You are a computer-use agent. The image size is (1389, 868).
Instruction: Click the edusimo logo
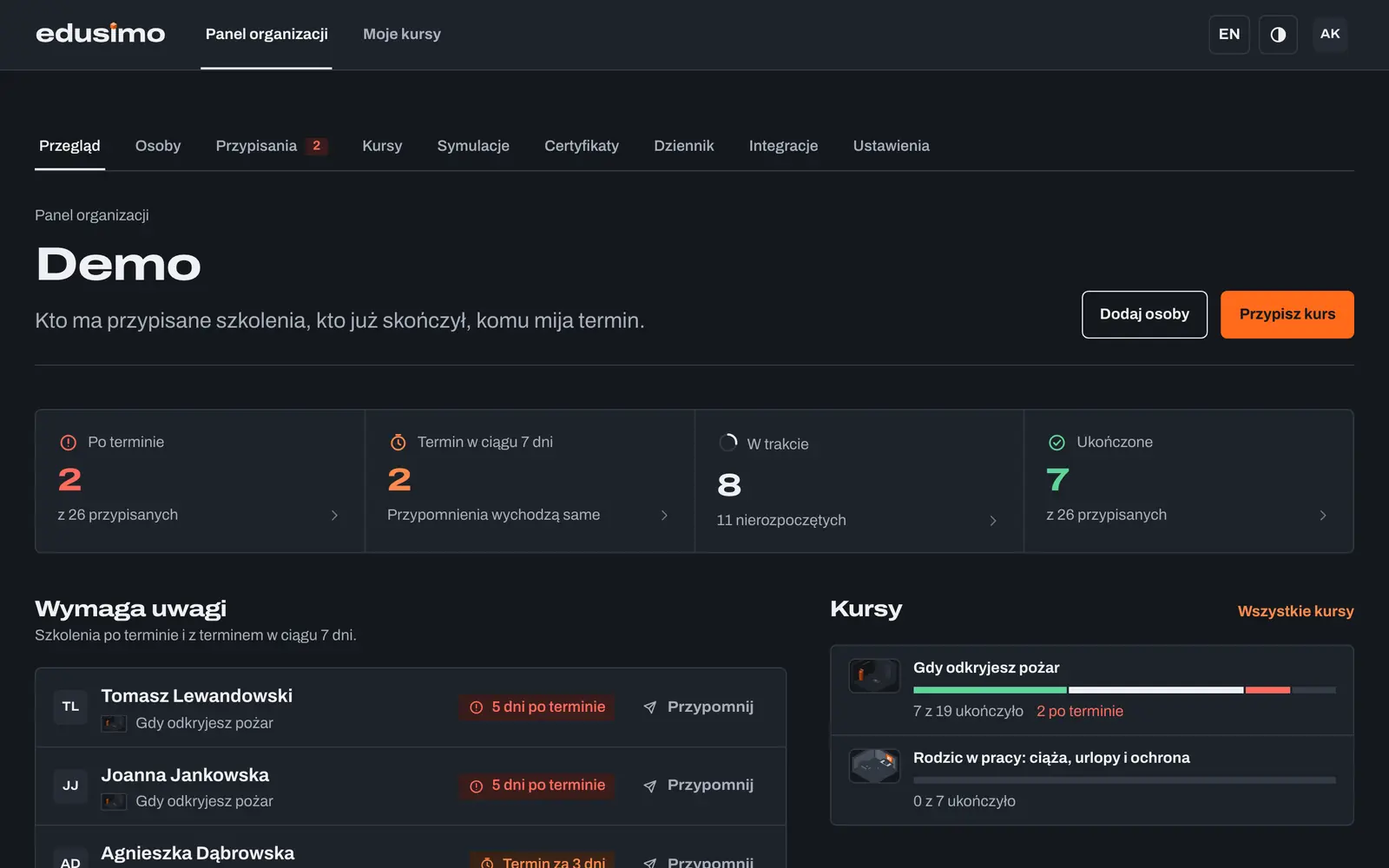(x=100, y=34)
